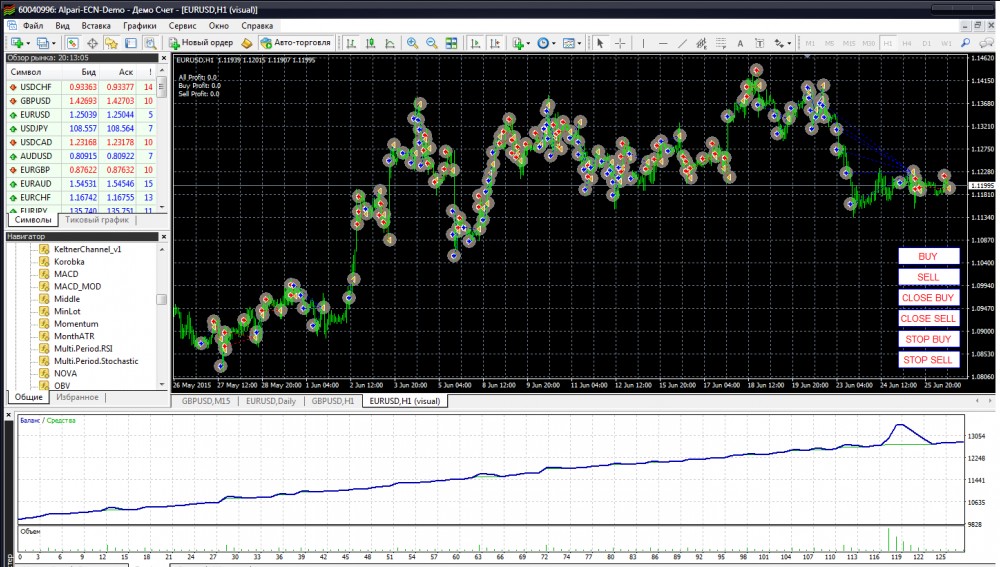Image resolution: width=1000 pixels, height=567 pixels.
Task: Click the Zoom In magnifier icon
Action: point(412,43)
